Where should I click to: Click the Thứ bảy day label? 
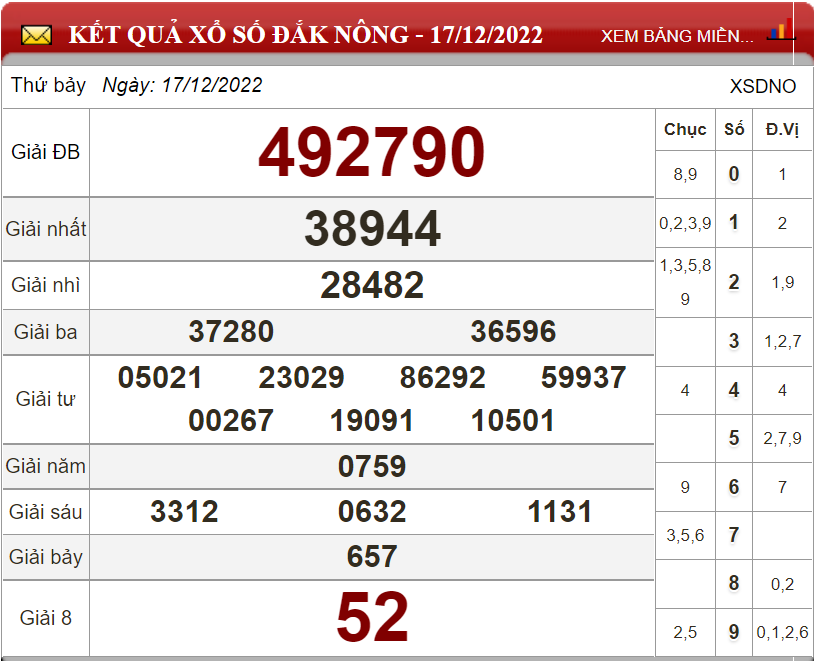pyautogui.click(x=48, y=86)
